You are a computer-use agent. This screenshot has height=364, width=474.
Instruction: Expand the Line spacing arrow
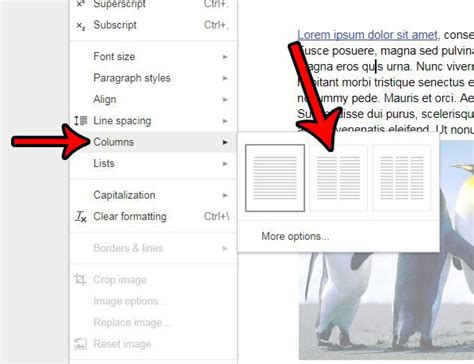[225, 121]
